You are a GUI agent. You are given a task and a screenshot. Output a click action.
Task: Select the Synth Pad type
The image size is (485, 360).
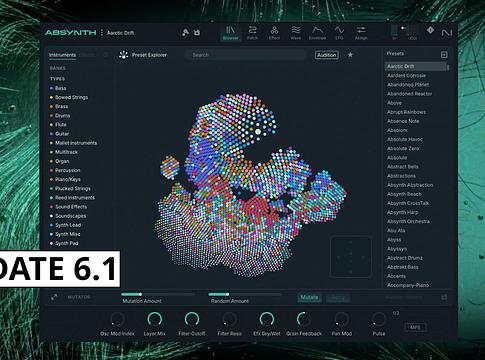[x=64, y=243]
